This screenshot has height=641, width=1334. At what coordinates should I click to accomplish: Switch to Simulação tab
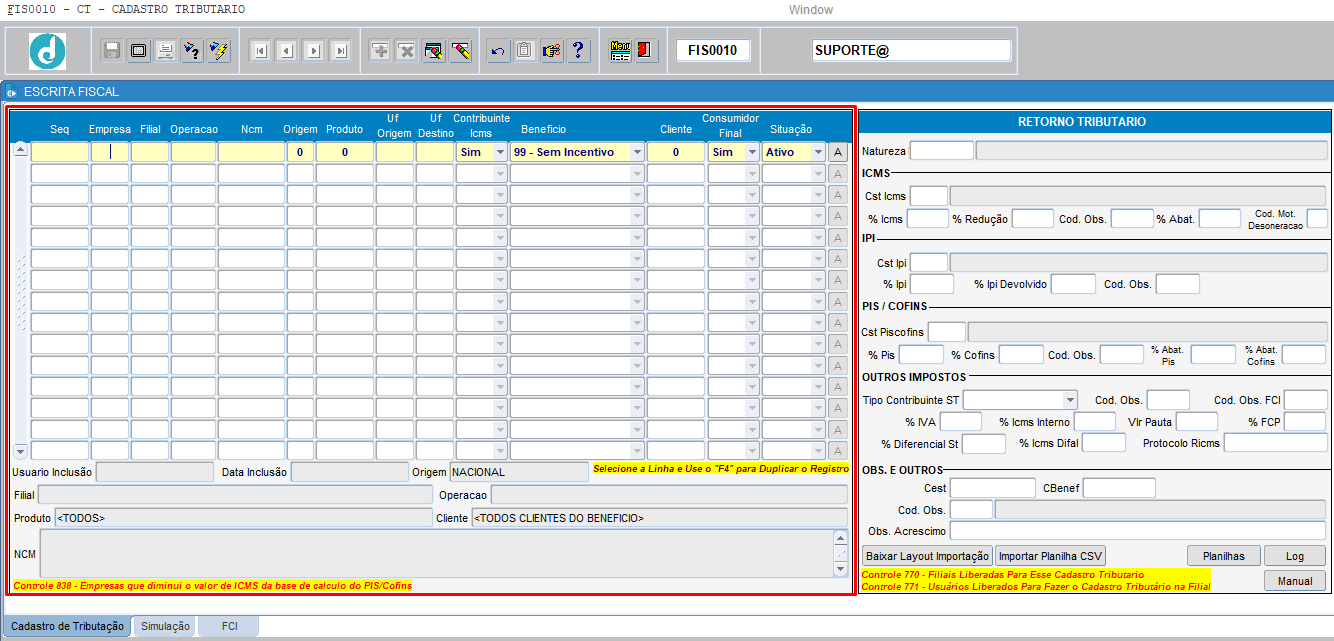point(165,626)
